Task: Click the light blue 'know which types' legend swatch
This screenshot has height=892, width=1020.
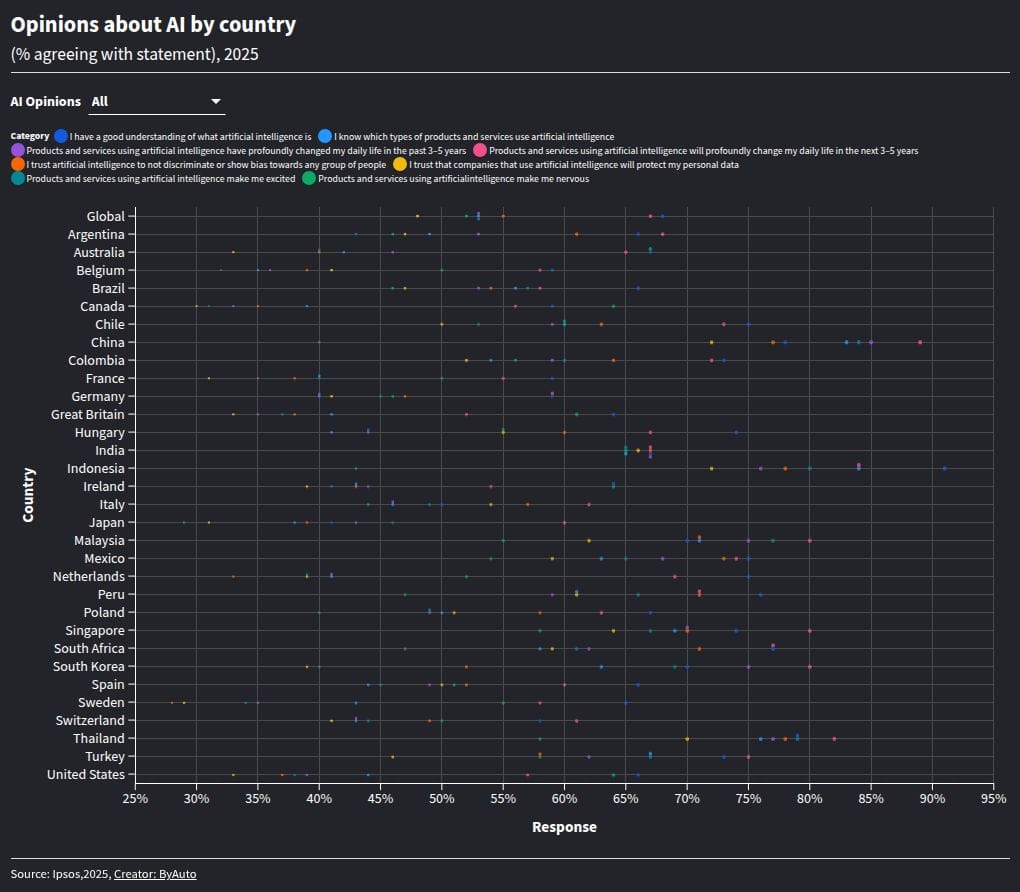Action: click(325, 136)
